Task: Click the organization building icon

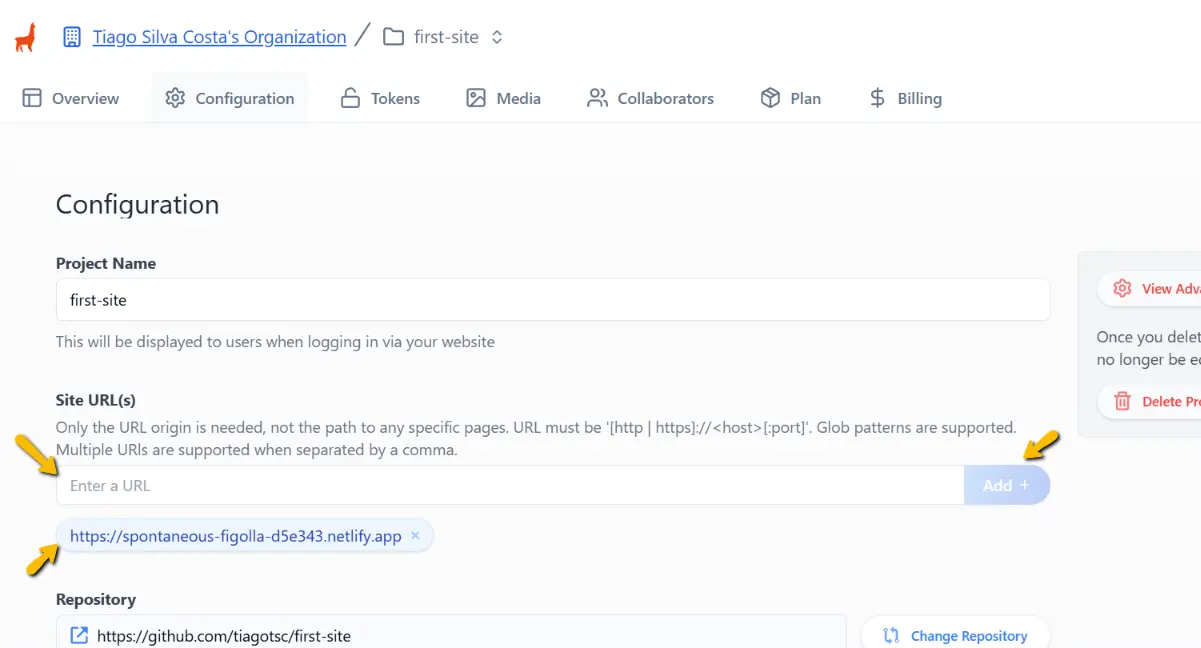Action: [71, 37]
